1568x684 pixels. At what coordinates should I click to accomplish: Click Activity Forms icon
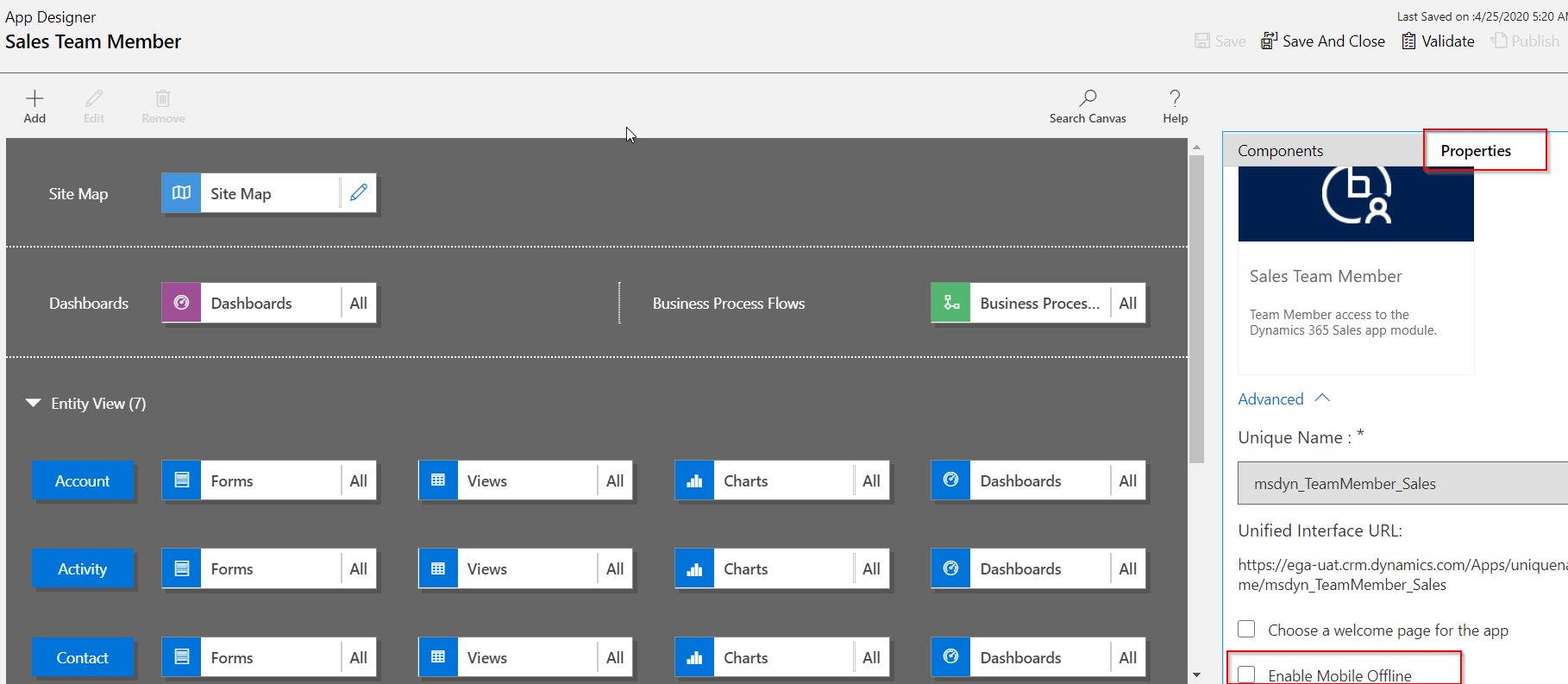181,568
